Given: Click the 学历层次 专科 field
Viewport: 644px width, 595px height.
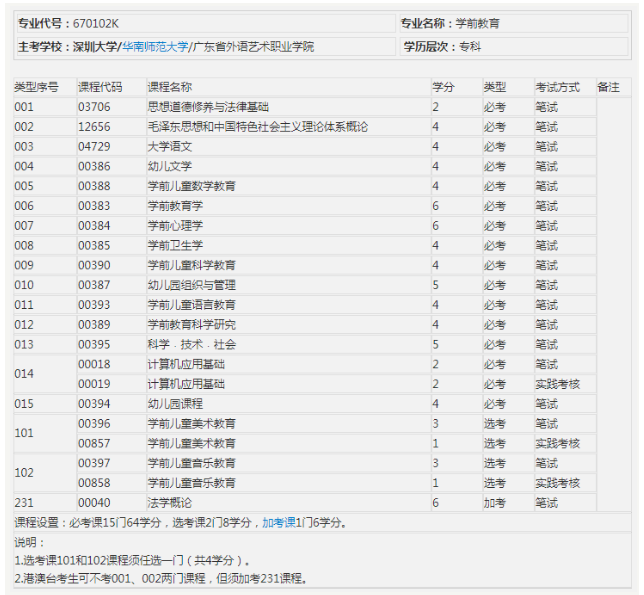Looking at the screenshot, I should tap(514, 47).
